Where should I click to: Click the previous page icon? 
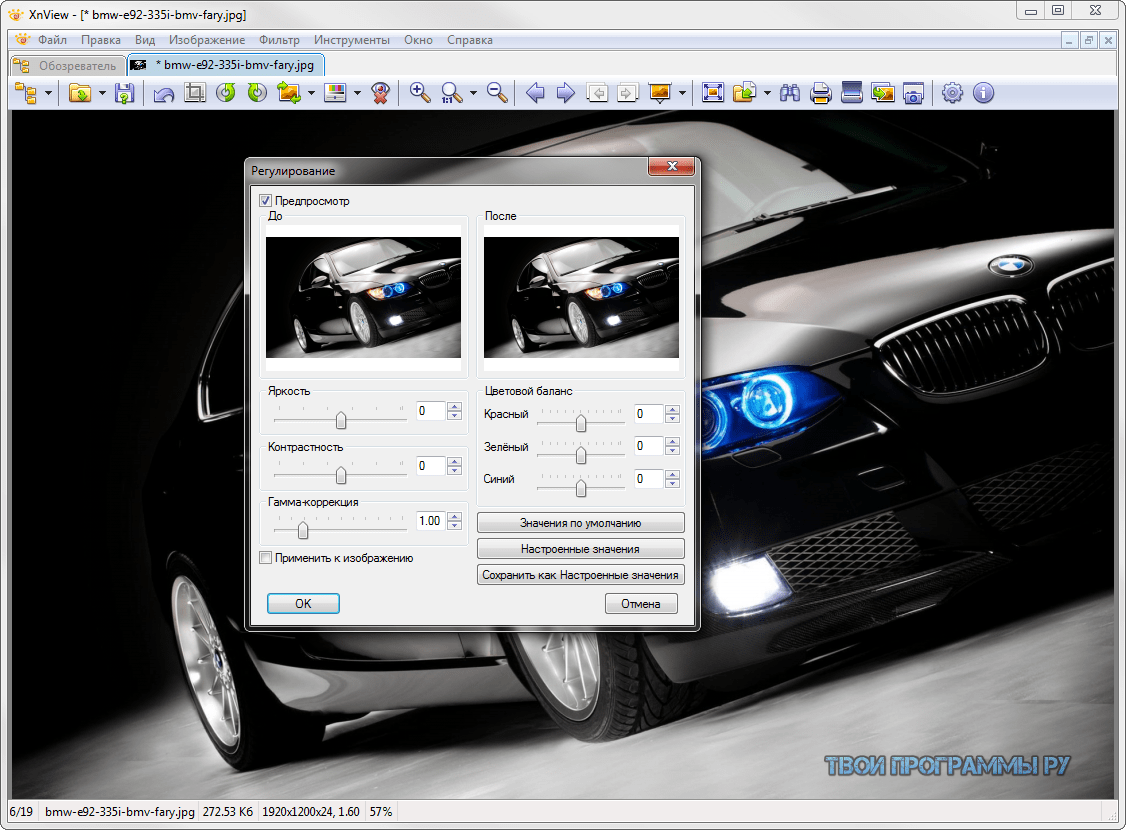click(597, 93)
